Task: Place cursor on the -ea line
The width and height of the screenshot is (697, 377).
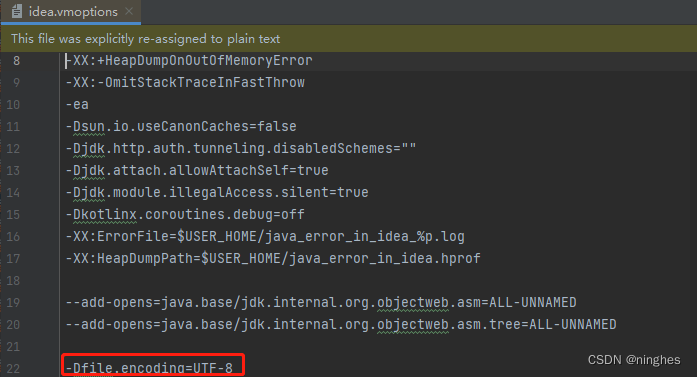Action: point(77,104)
